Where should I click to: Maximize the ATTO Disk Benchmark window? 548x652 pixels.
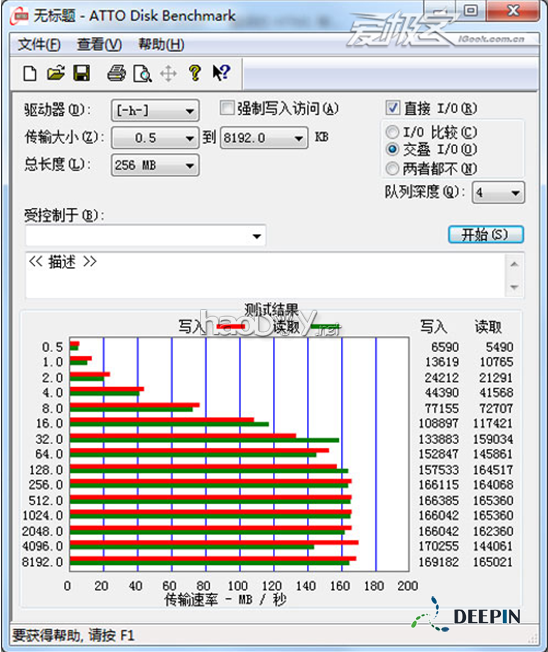[x=470, y=10]
